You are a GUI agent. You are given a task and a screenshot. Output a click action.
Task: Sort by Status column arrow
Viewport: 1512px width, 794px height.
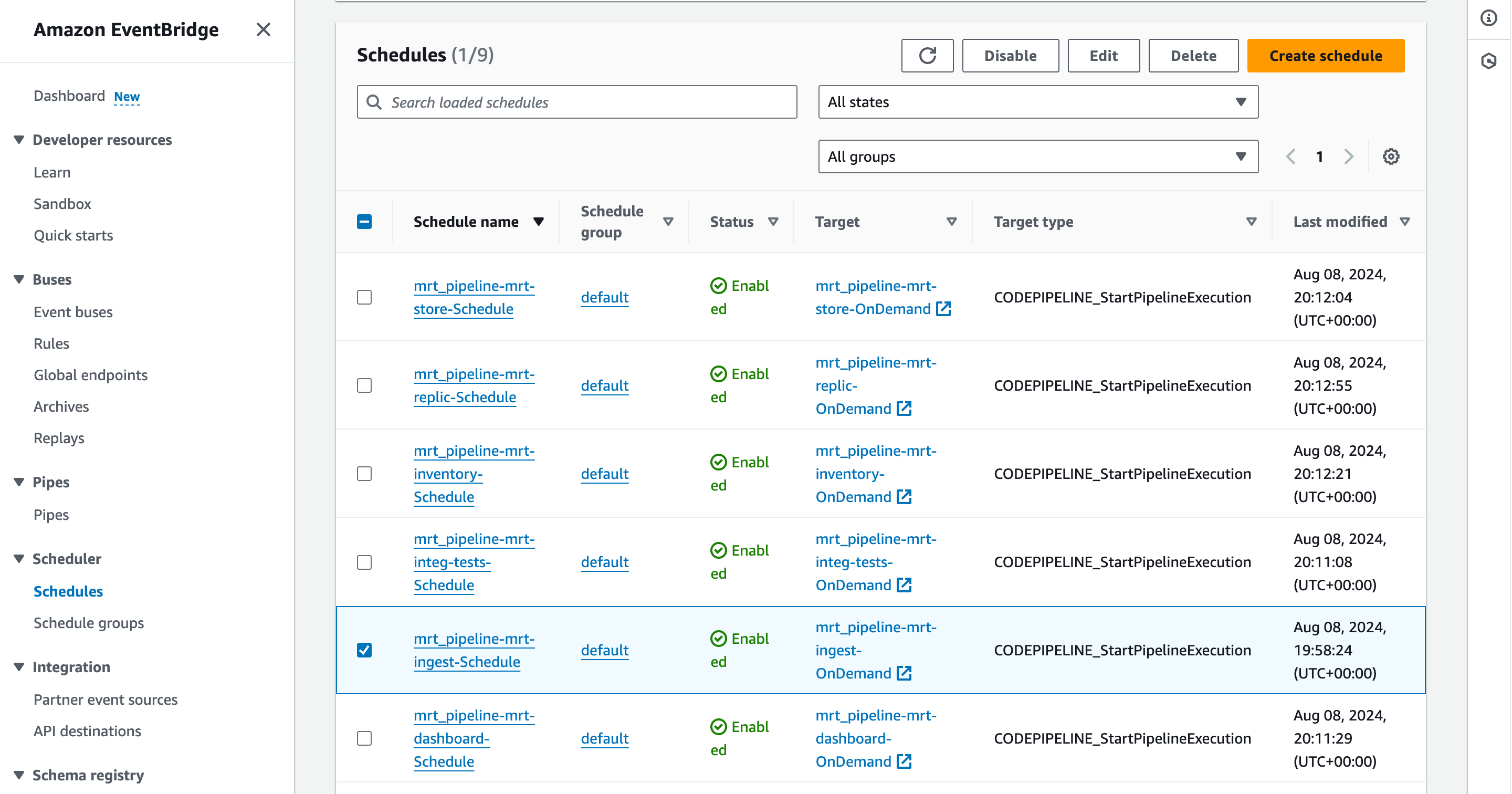point(773,222)
